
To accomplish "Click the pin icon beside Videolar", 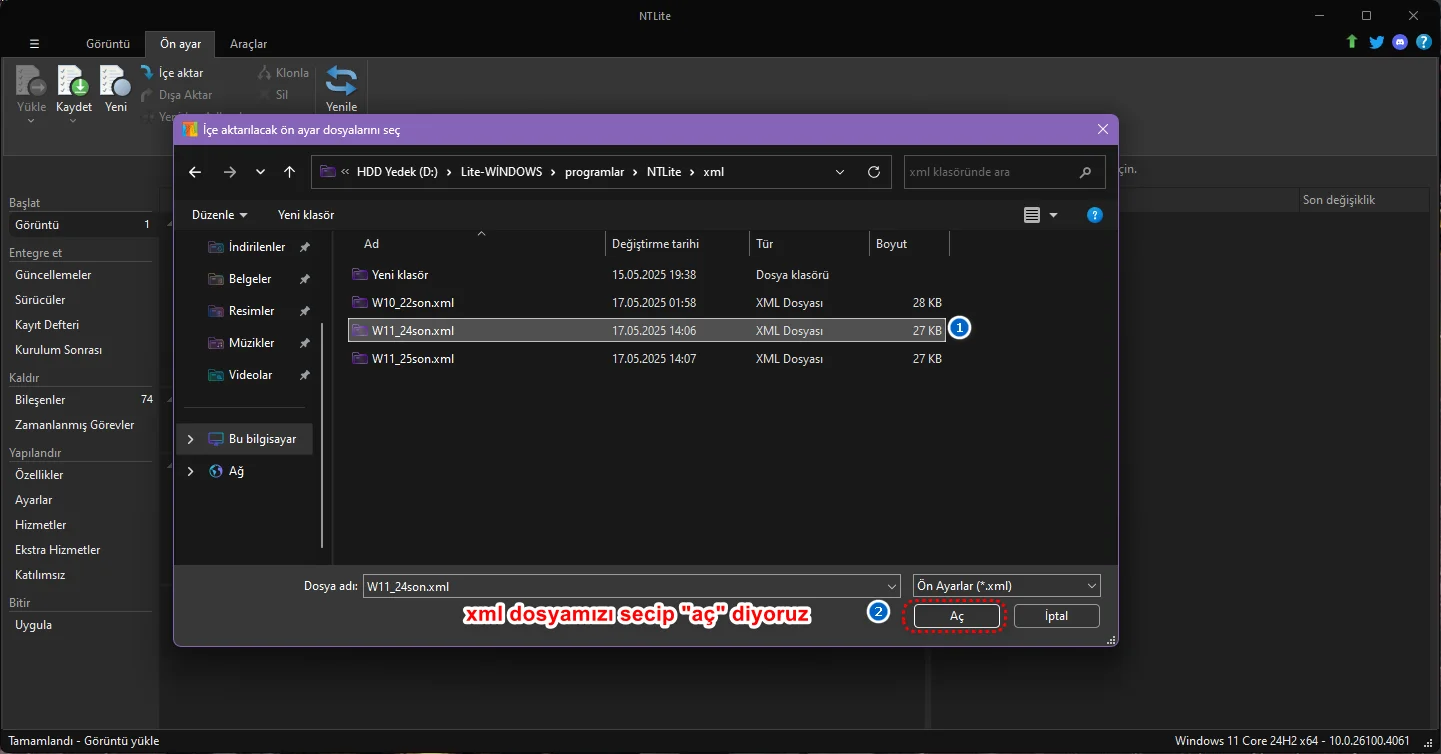I will [x=305, y=375].
